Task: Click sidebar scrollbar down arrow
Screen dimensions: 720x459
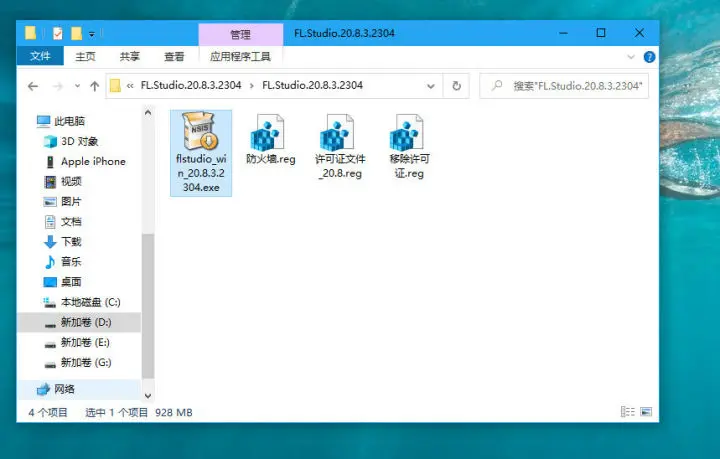Action: [x=148, y=395]
